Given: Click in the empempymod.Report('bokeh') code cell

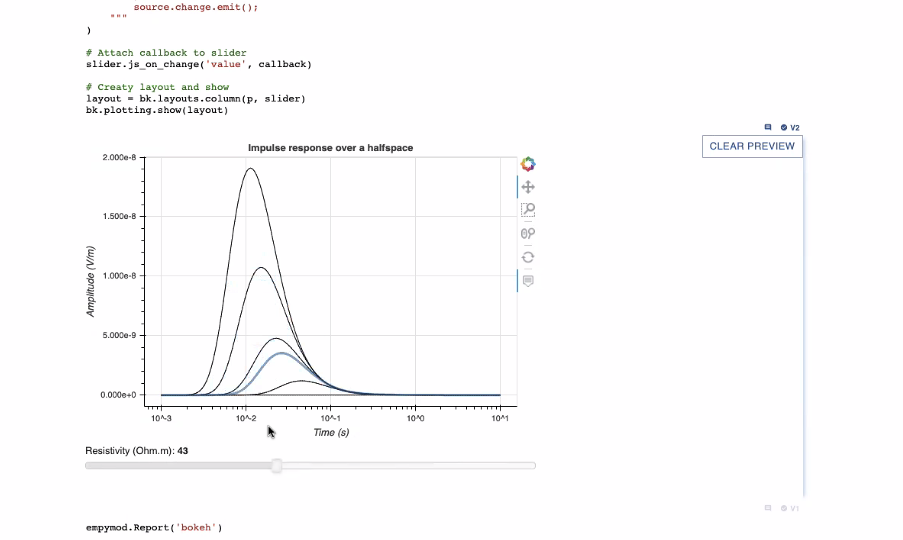Looking at the screenshot, I should [153, 527].
